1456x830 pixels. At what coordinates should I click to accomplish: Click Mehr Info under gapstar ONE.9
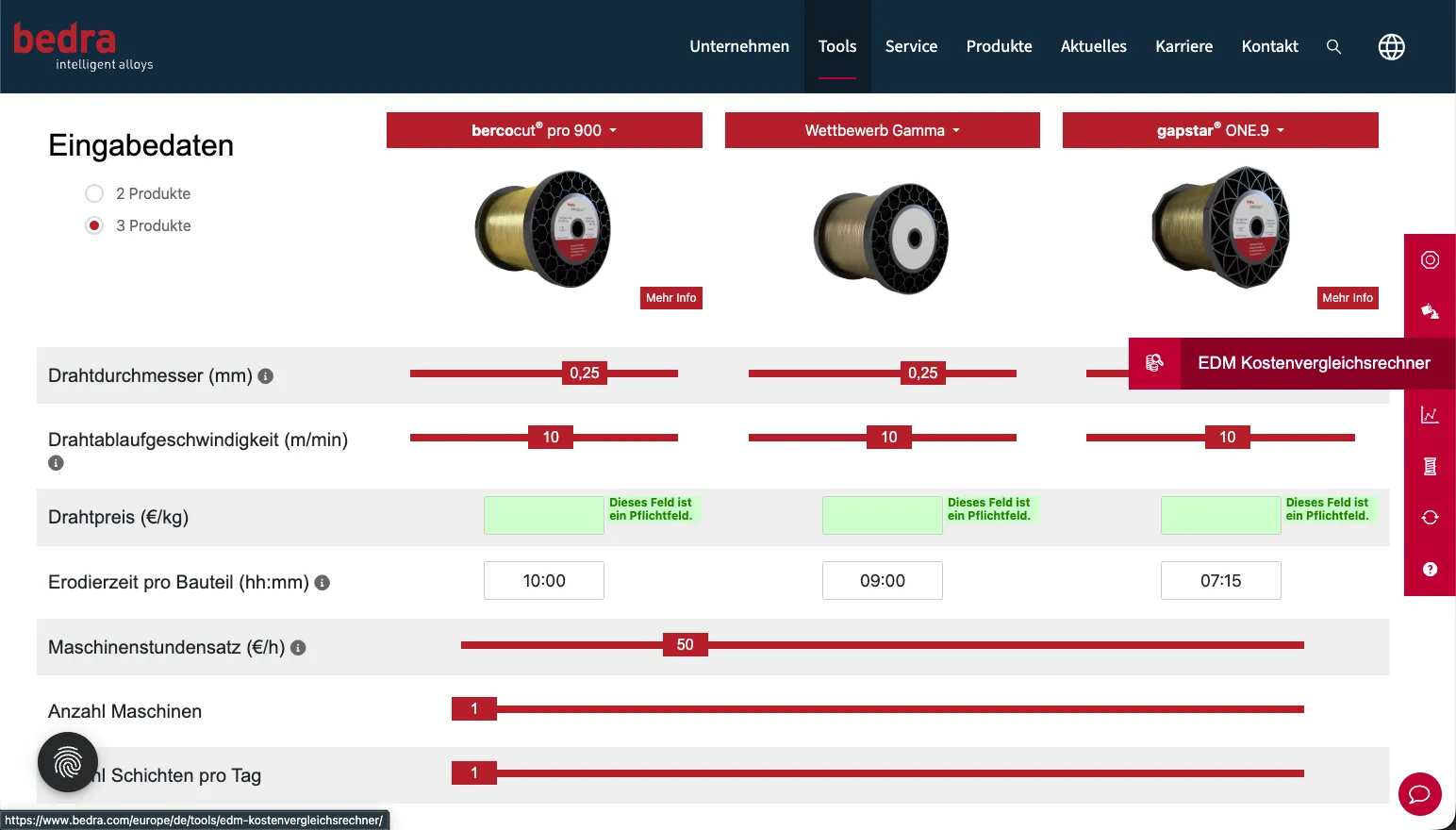[1348, 298]
